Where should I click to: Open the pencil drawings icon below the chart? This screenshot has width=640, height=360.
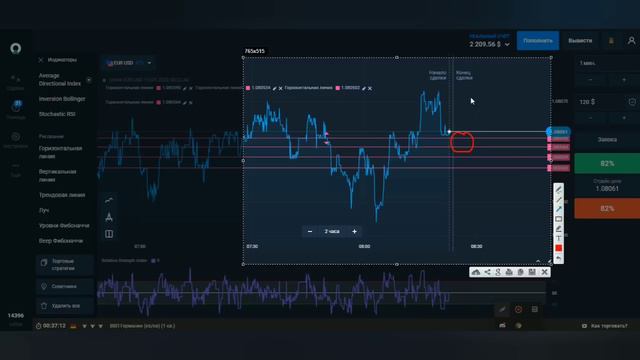[x=502, y=309]
